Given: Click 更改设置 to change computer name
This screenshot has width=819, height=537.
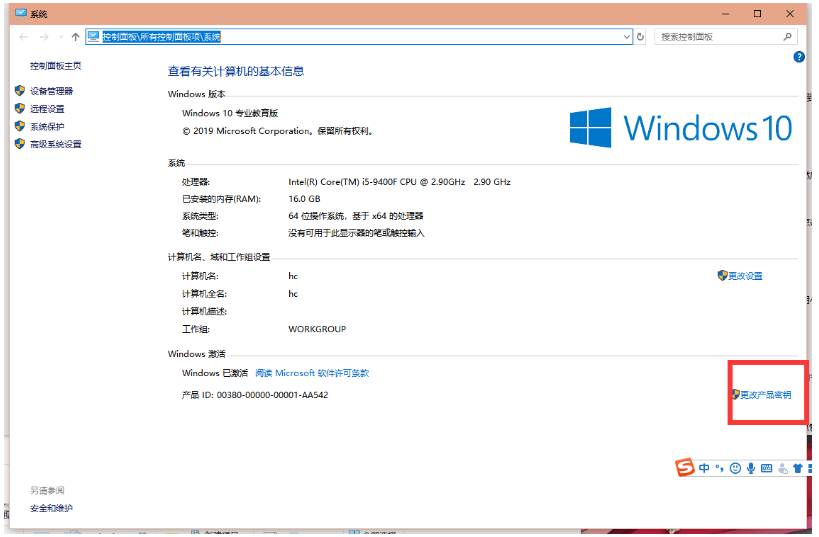Looking at the screenshot, I should (744, 276).
